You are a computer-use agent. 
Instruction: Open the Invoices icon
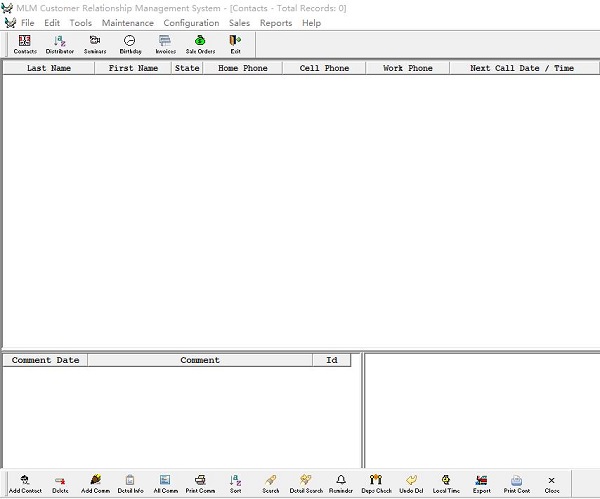click(165, 44)
